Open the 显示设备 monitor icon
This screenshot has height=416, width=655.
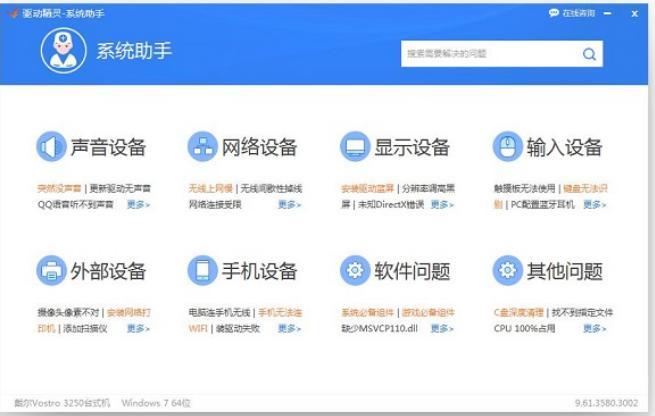pos(355,146)
